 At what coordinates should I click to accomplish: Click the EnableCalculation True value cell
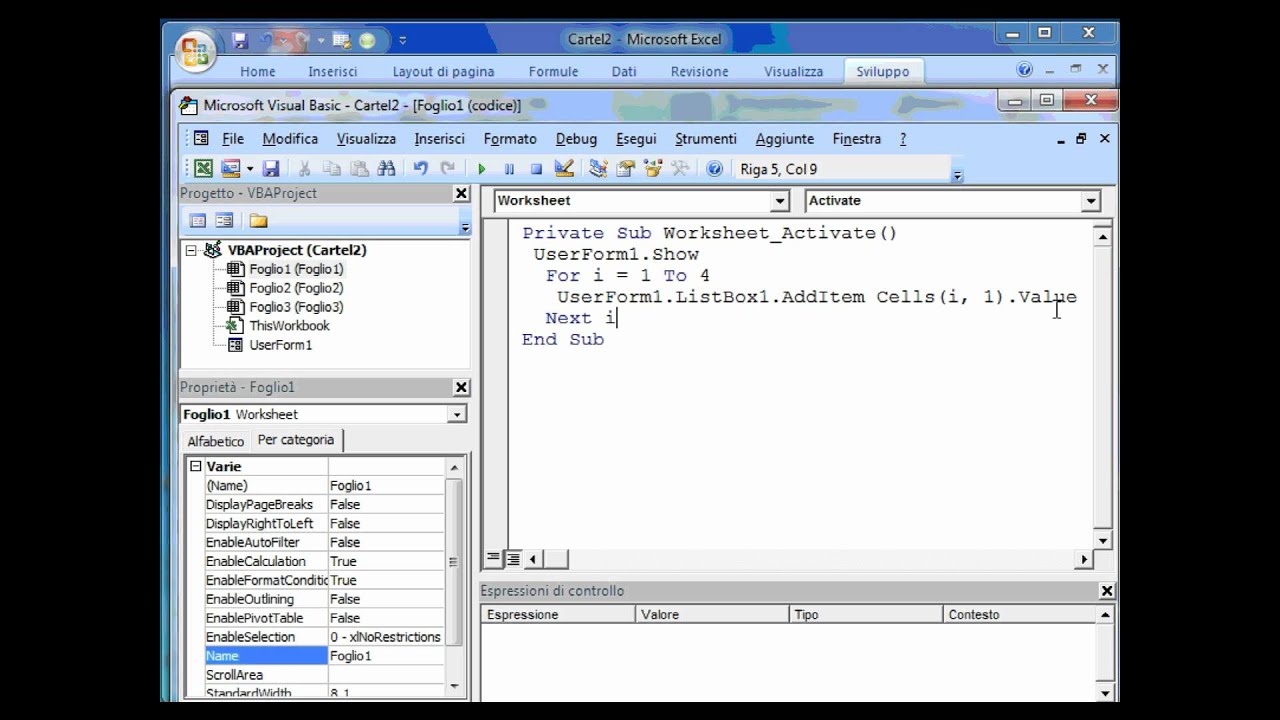pos(386,561)
